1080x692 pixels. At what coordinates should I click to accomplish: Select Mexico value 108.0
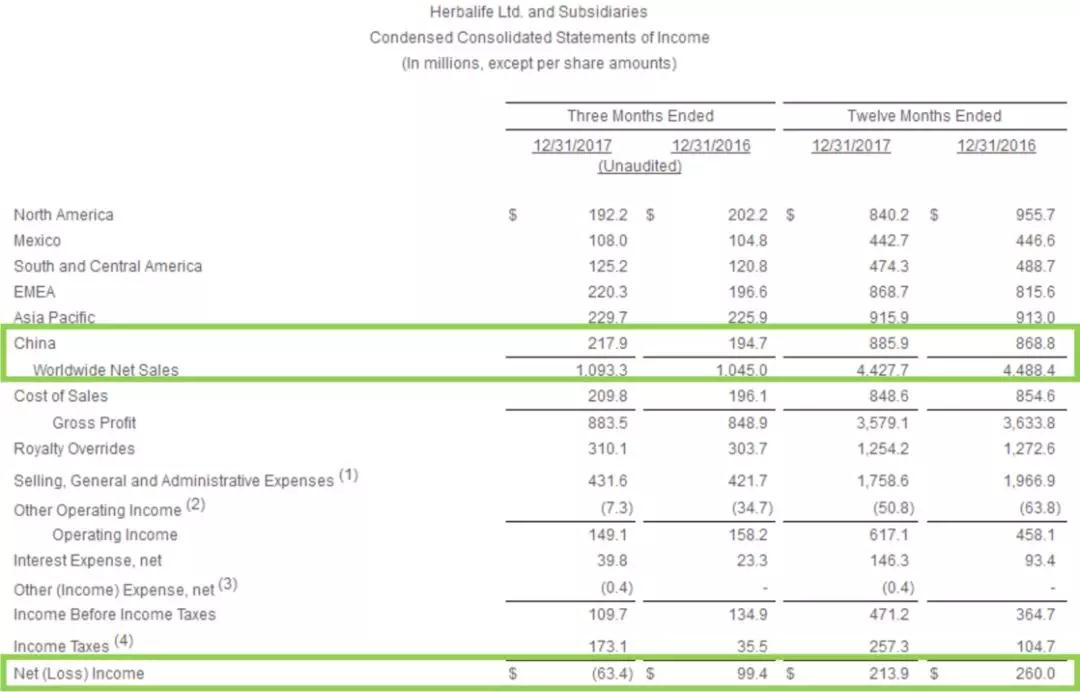608,241
